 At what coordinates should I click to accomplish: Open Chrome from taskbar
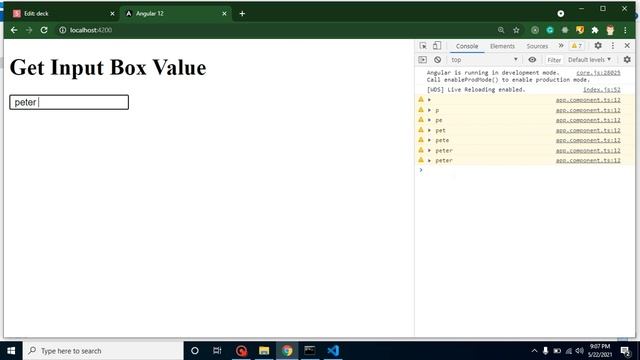287,351
